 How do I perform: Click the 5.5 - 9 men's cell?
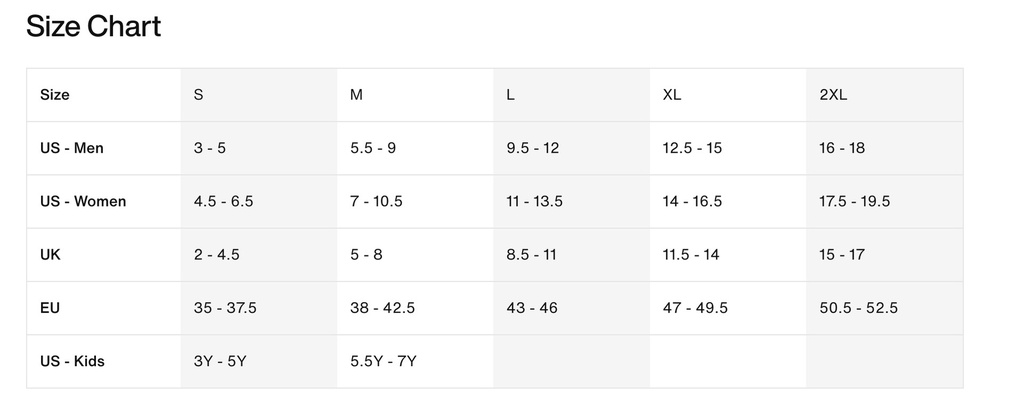pos(373,148)
